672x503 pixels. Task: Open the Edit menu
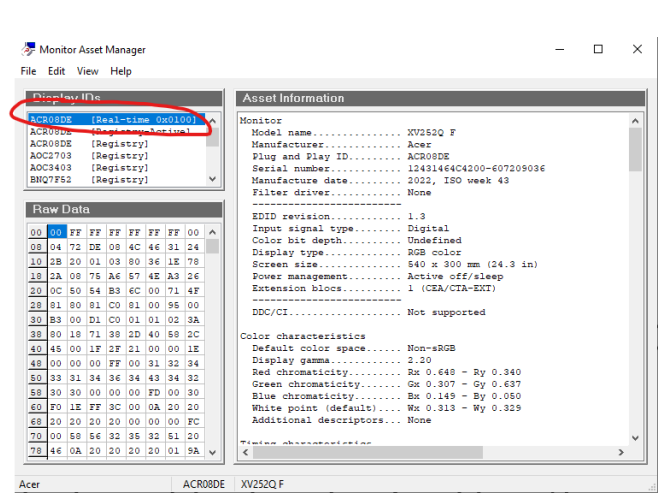coord(56,71)
